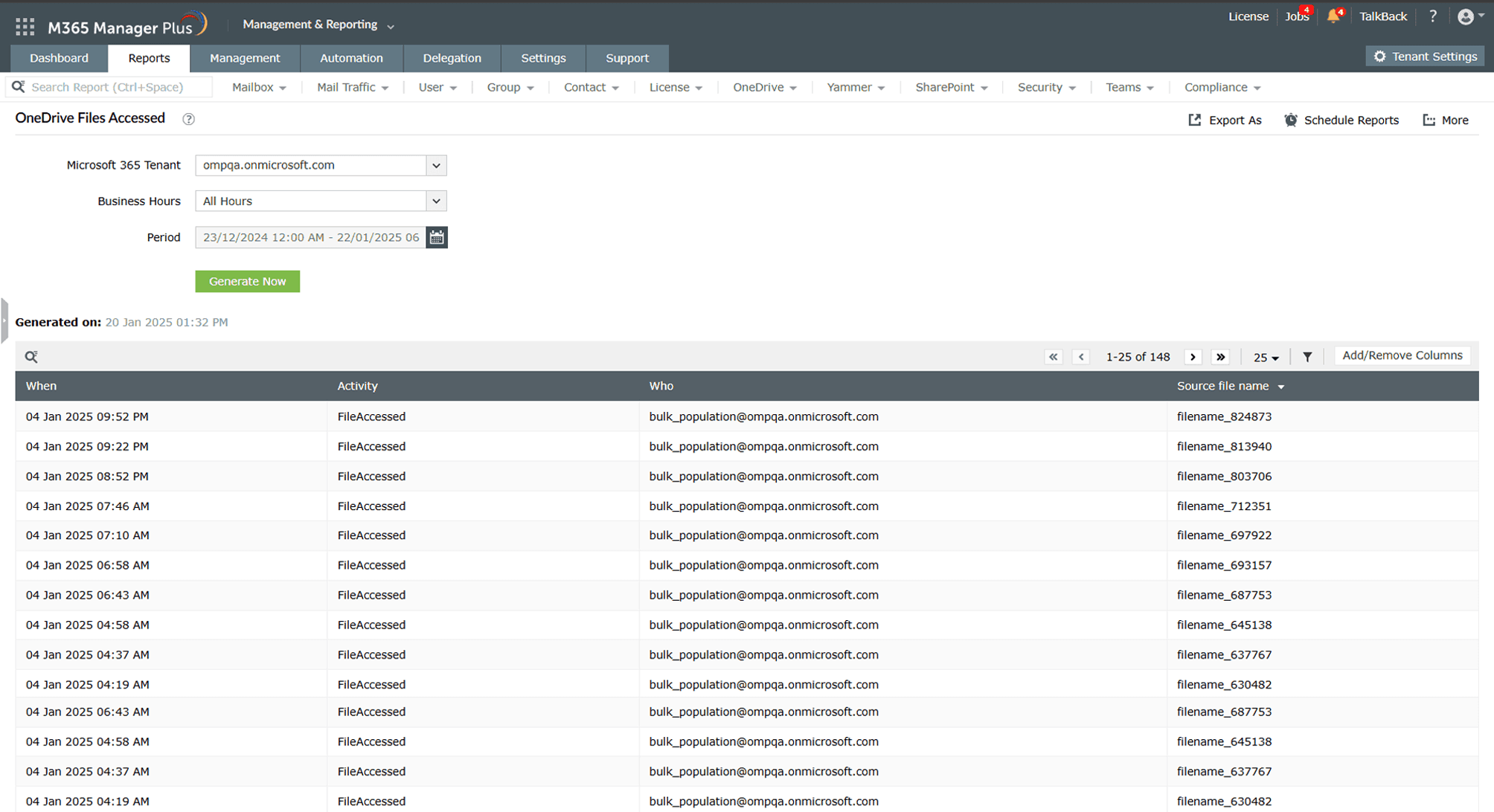Viewport: 1494px width, 812px height.
Task: Open the user profile avatar menu
Action: [1466, 16]
